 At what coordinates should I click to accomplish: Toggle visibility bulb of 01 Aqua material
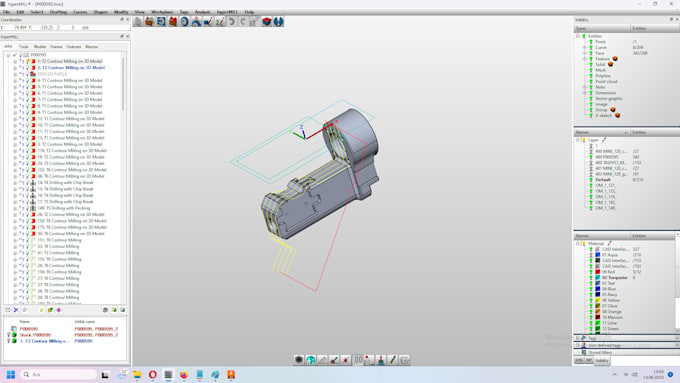[x=591, y=255]
